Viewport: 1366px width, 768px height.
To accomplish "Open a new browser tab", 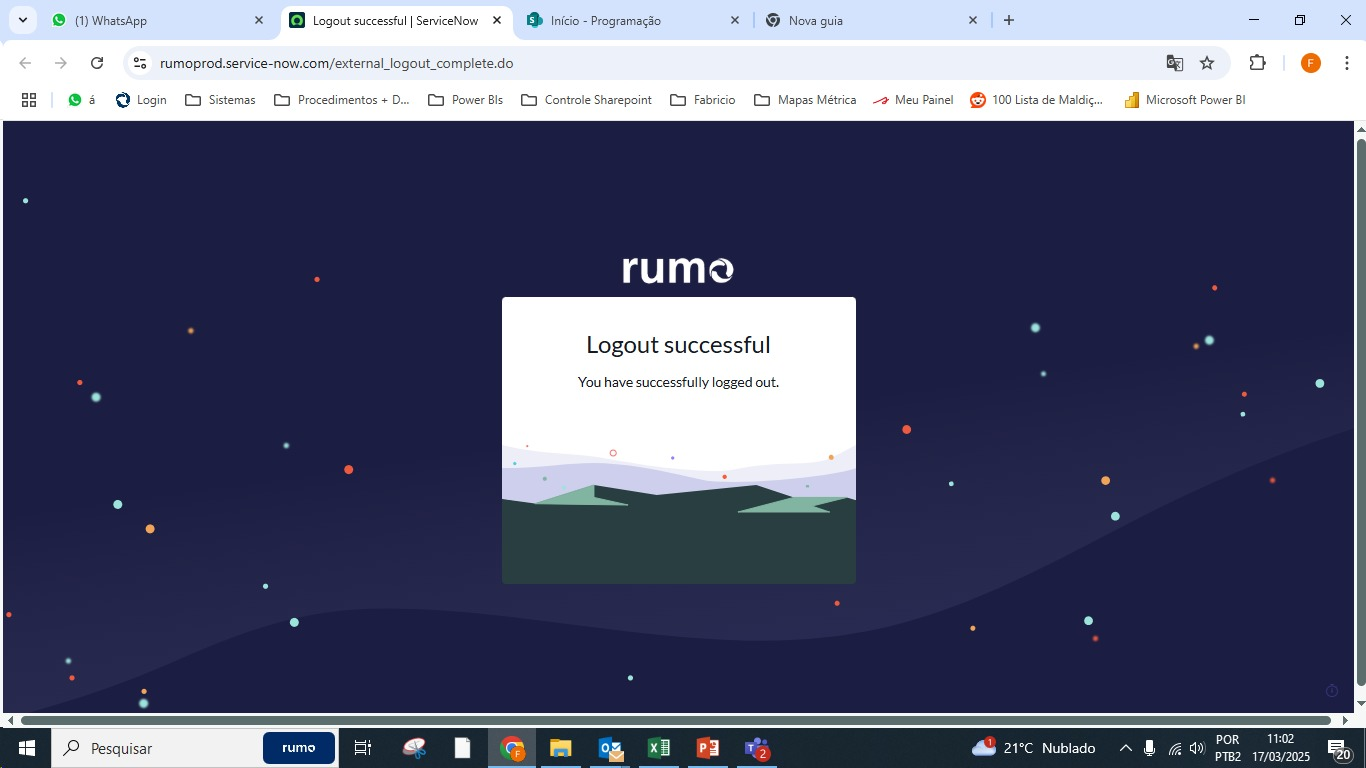I will point(1009,20).
